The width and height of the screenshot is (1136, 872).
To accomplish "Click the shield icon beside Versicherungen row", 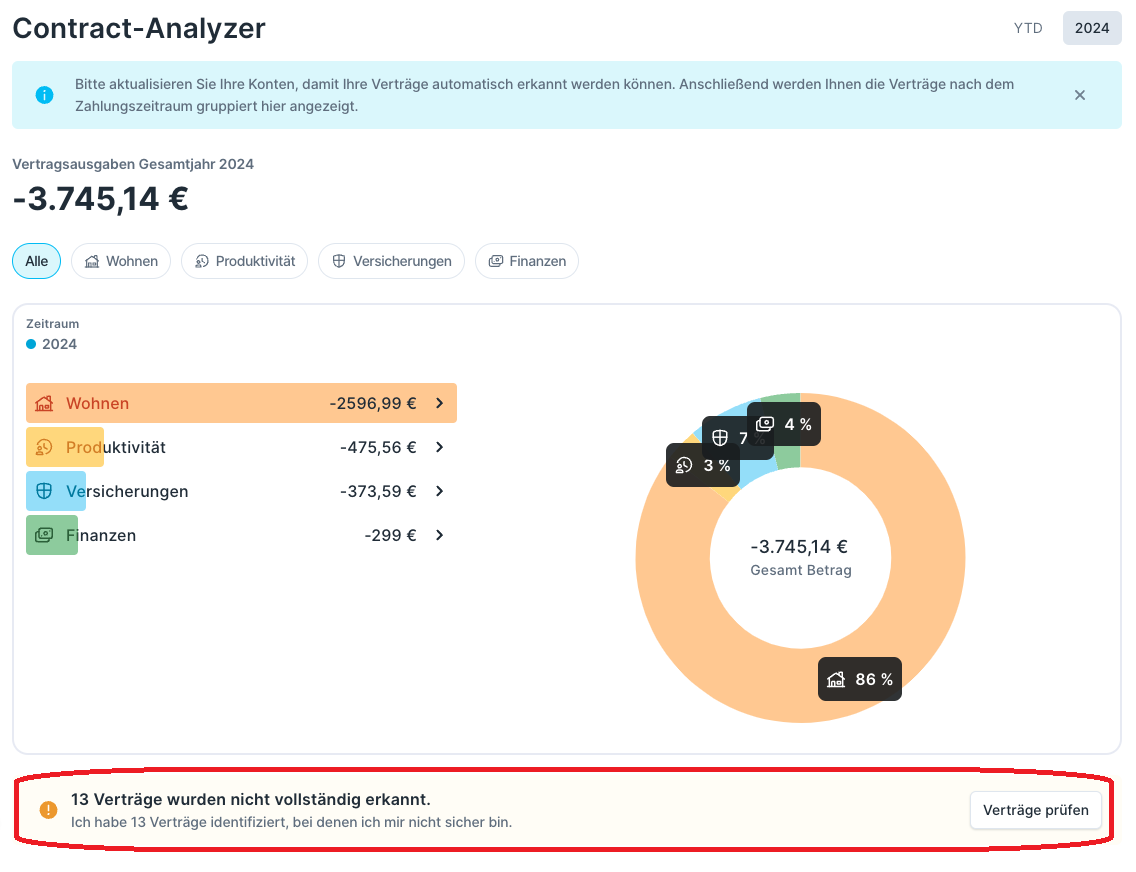I will (x=43, y=492).
